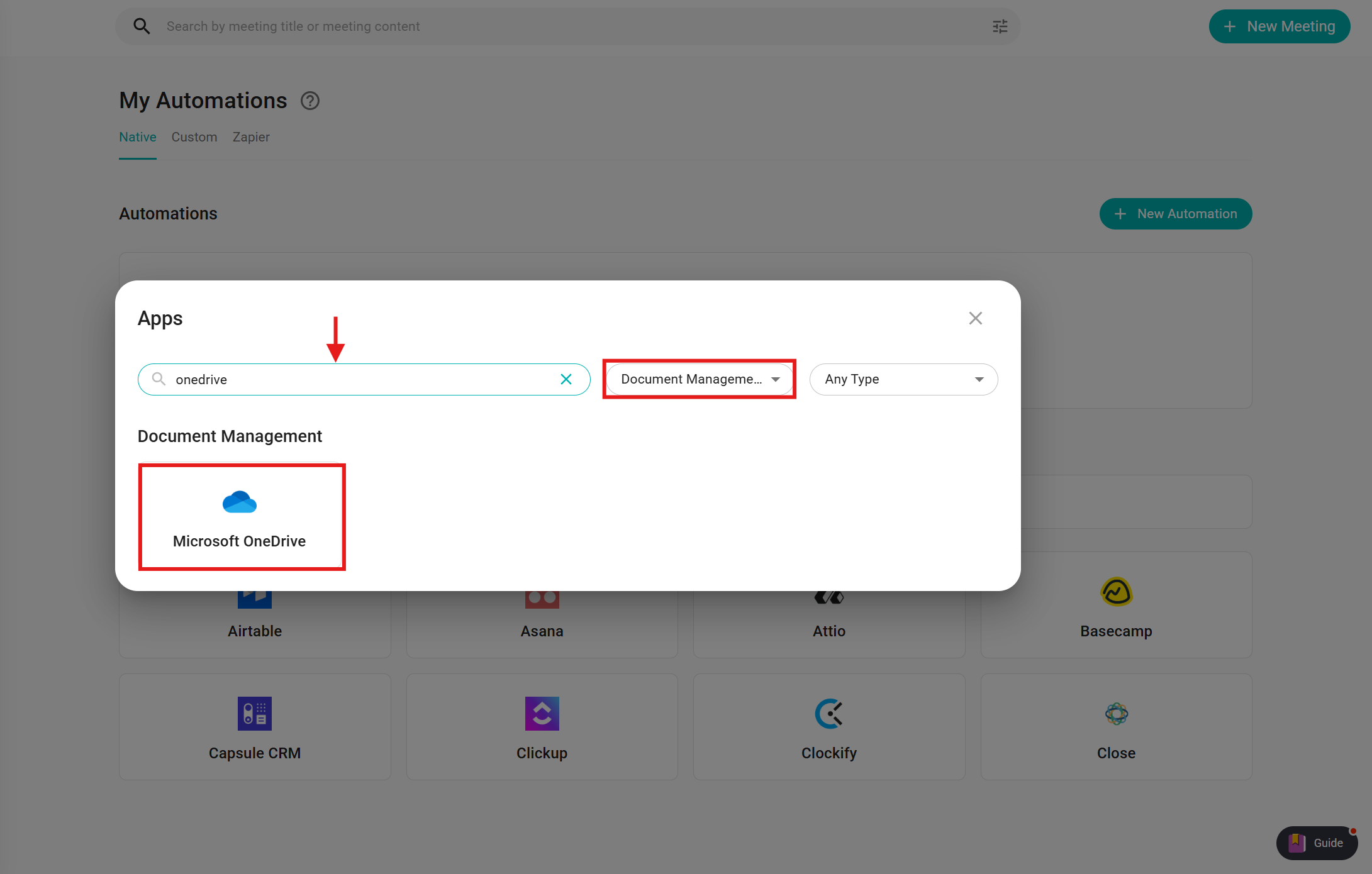Click the Microsoft OneDrive cloud icon

(240, 502)
